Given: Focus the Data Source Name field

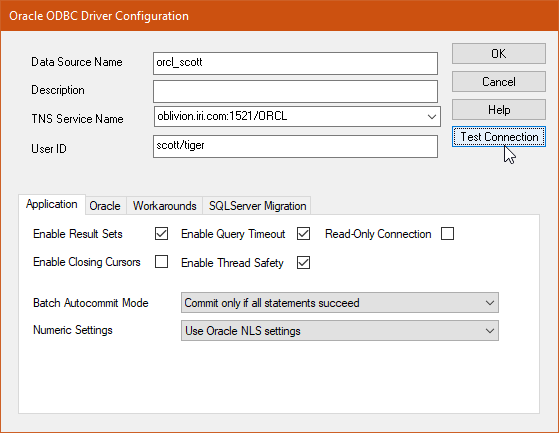Looking at the screenshot, I should [x=295, y=63].
